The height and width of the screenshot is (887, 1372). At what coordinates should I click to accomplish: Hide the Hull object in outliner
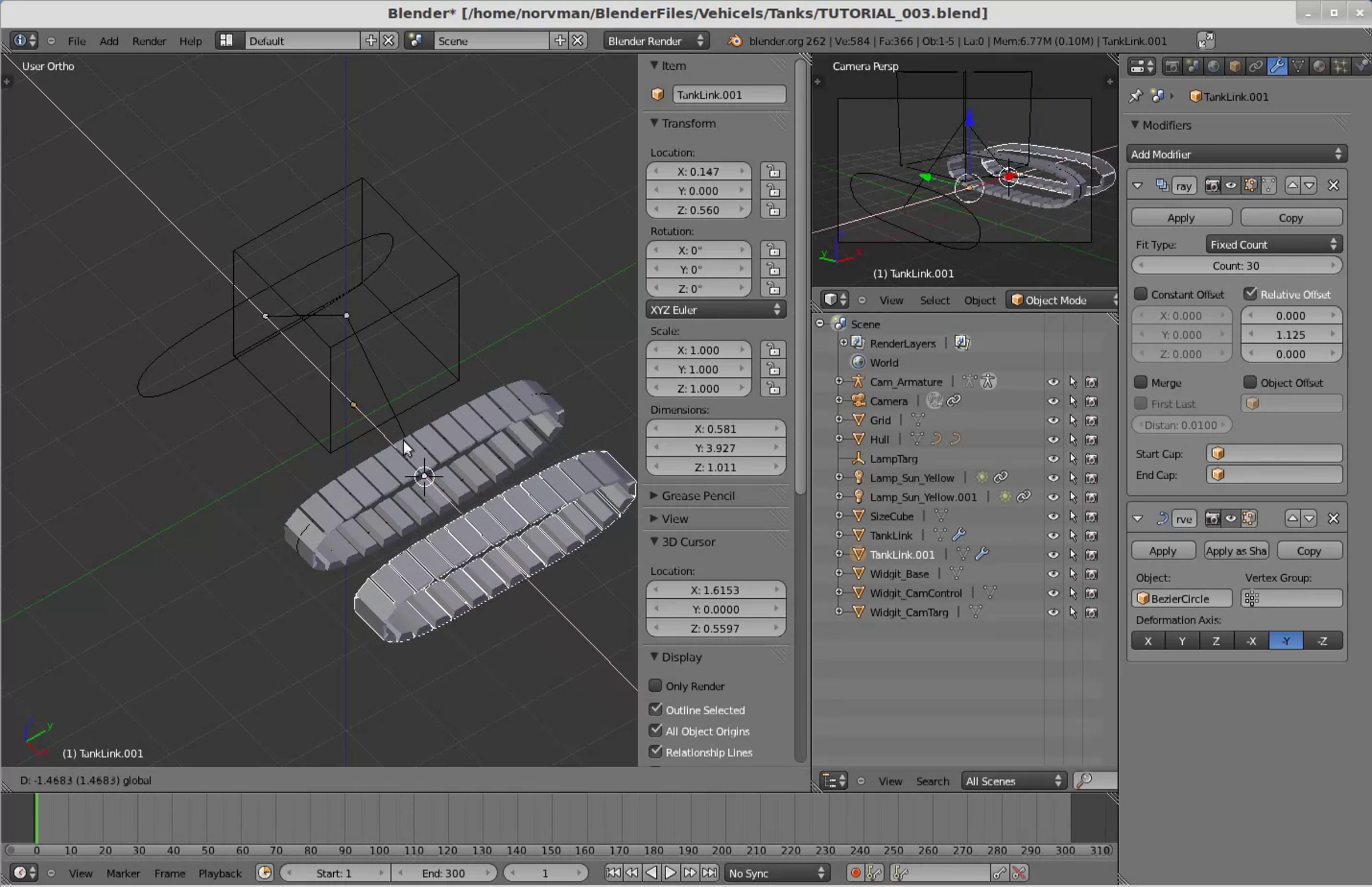(x=1052, y=439)
